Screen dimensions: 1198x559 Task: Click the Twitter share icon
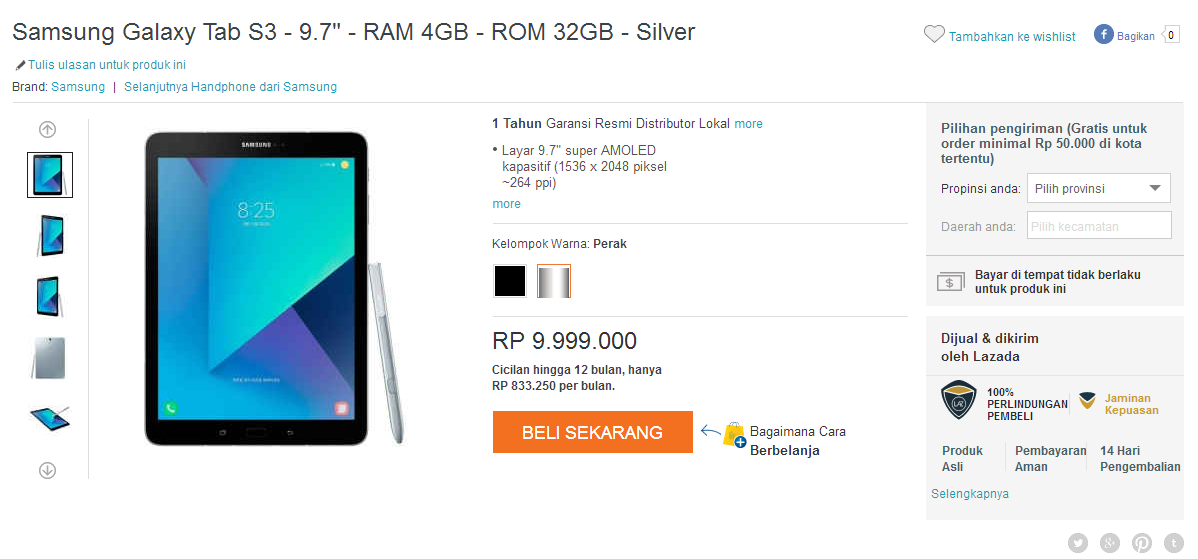(x=1078, y=543)
